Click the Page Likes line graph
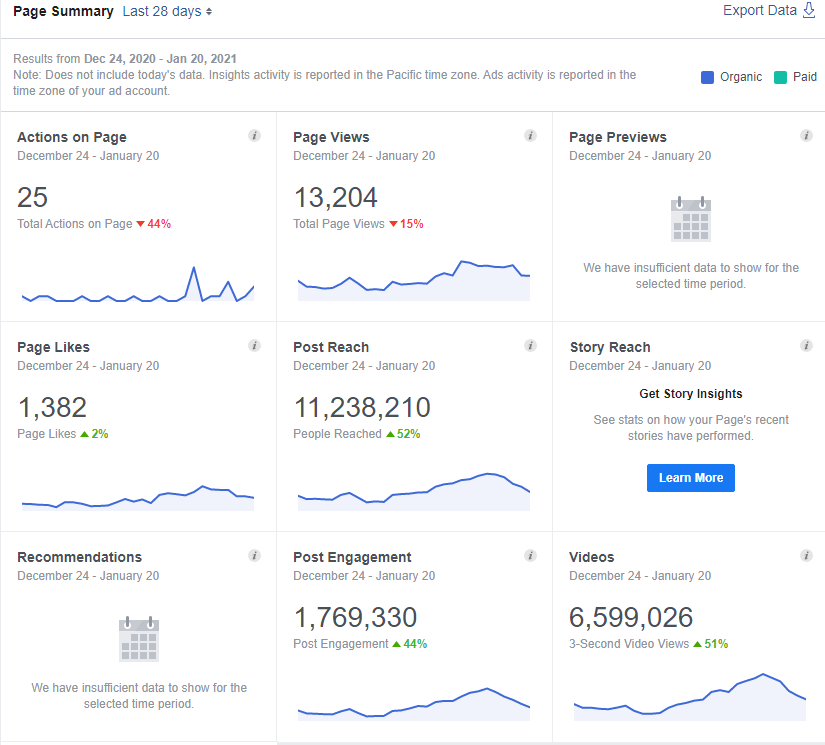 [137, 498]
